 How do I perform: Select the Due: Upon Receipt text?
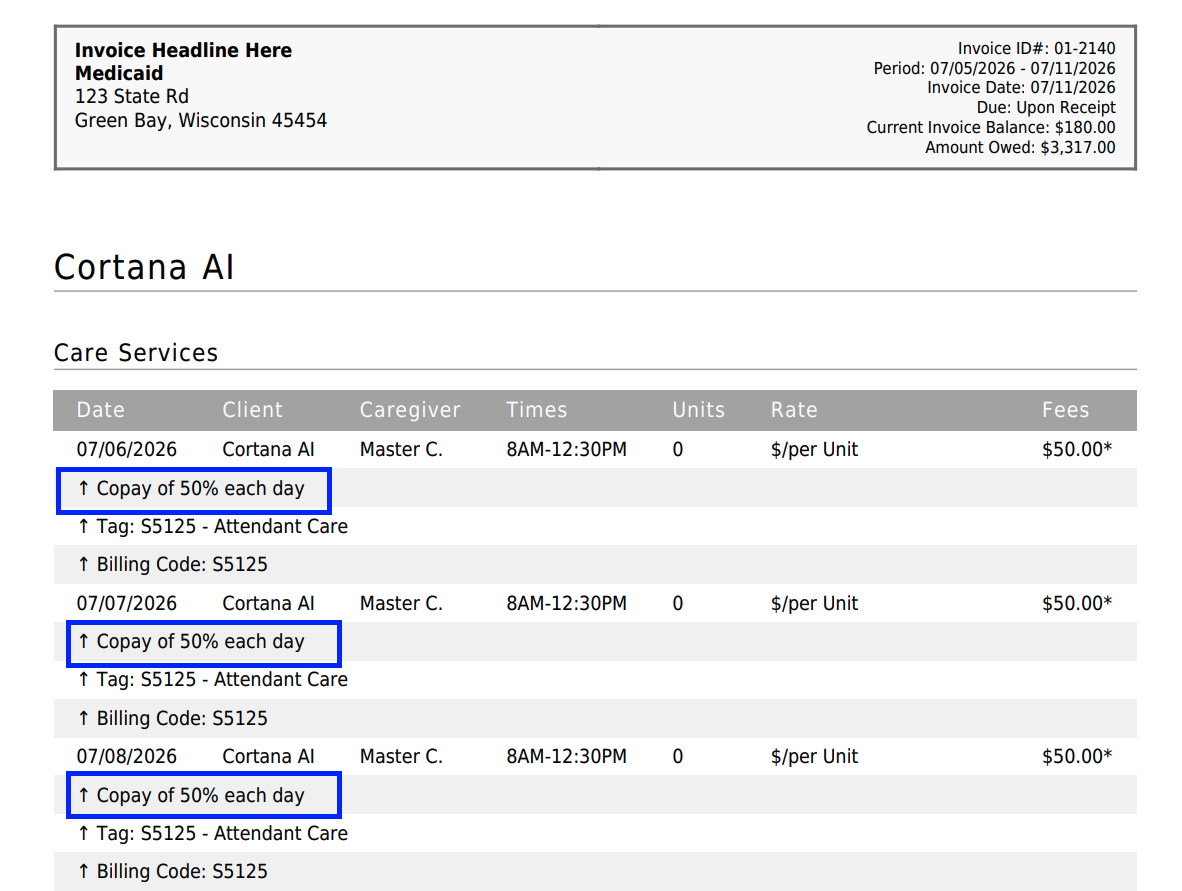(x=1046, y=107)
